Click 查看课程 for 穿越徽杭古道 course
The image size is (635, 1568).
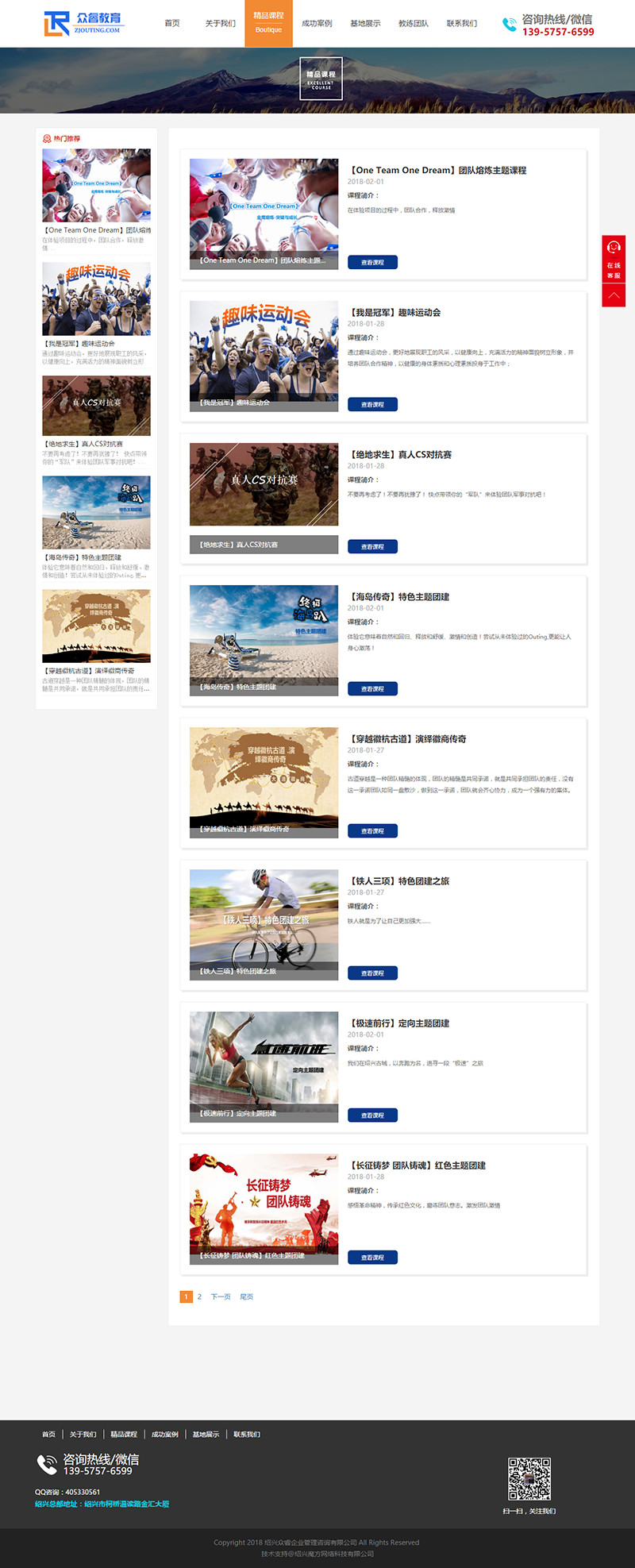tap(372, 830)
